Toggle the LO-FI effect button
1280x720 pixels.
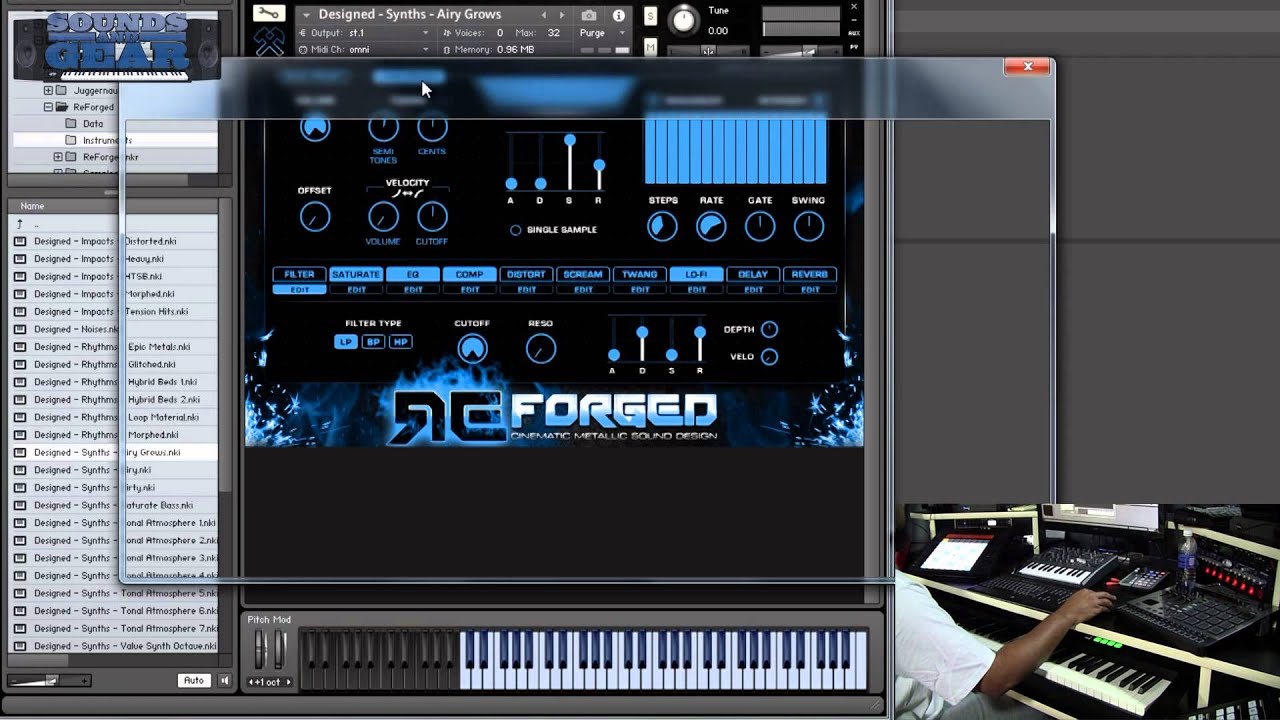coord(696,274)
